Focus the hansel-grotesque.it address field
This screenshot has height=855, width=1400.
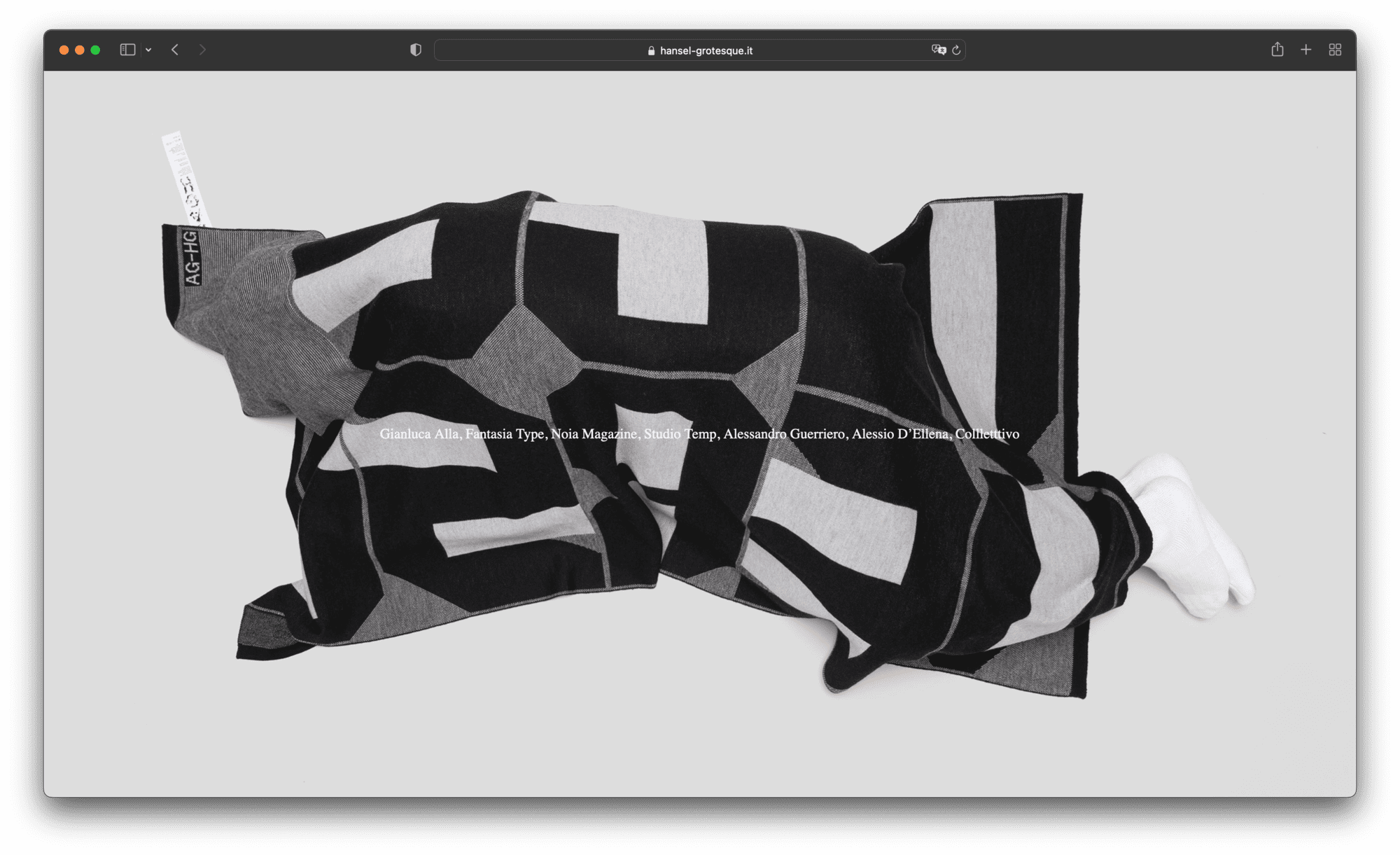706,50
